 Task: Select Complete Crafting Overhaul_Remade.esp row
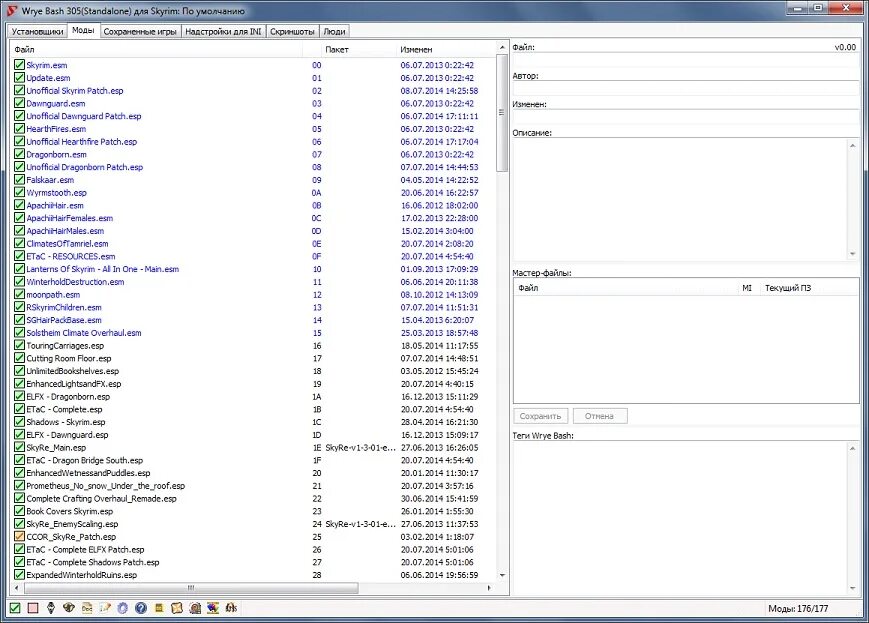click(x=254, y=498)
